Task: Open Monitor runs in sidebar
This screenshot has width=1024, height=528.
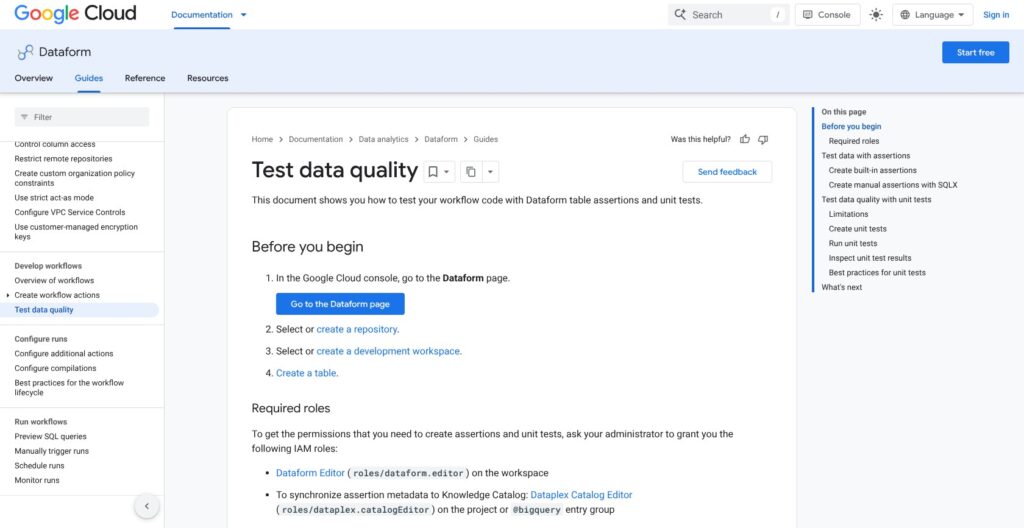Action: coord(37,480)
